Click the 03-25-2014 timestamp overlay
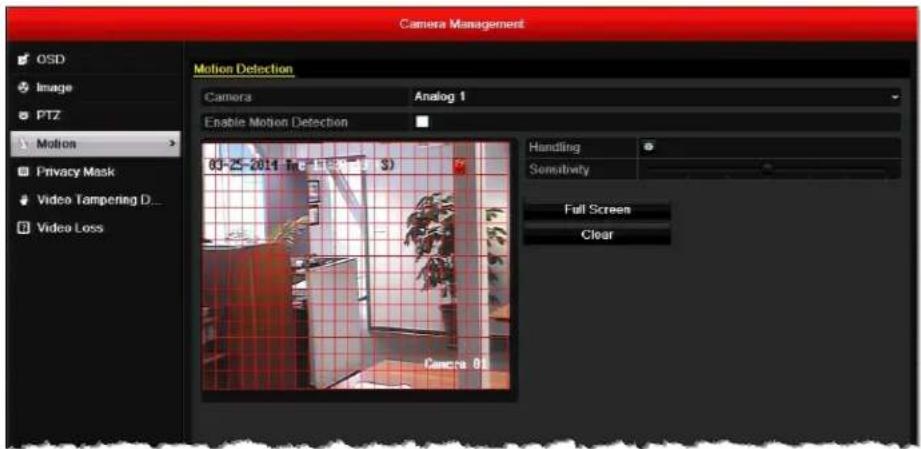Screen dimensions: 921x449 pos(301,165)
